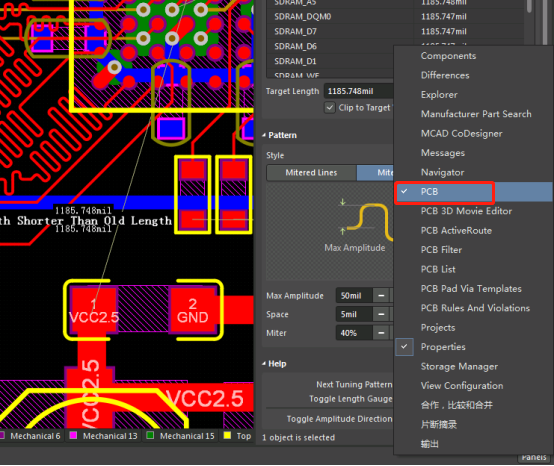Click the Next Tuning Pattern help entry

coord(354,384)
